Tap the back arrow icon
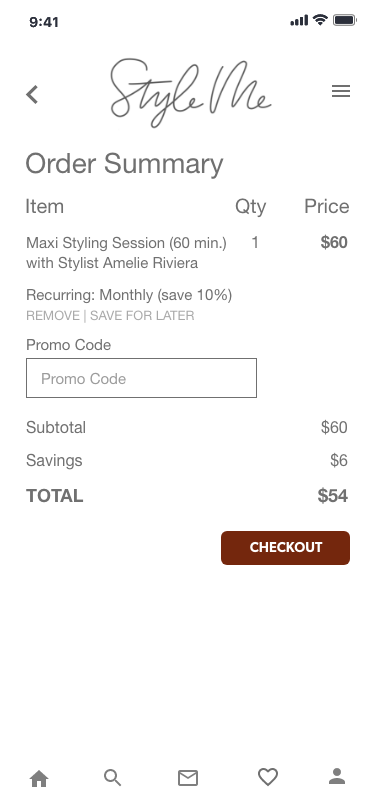 [32, 94]
